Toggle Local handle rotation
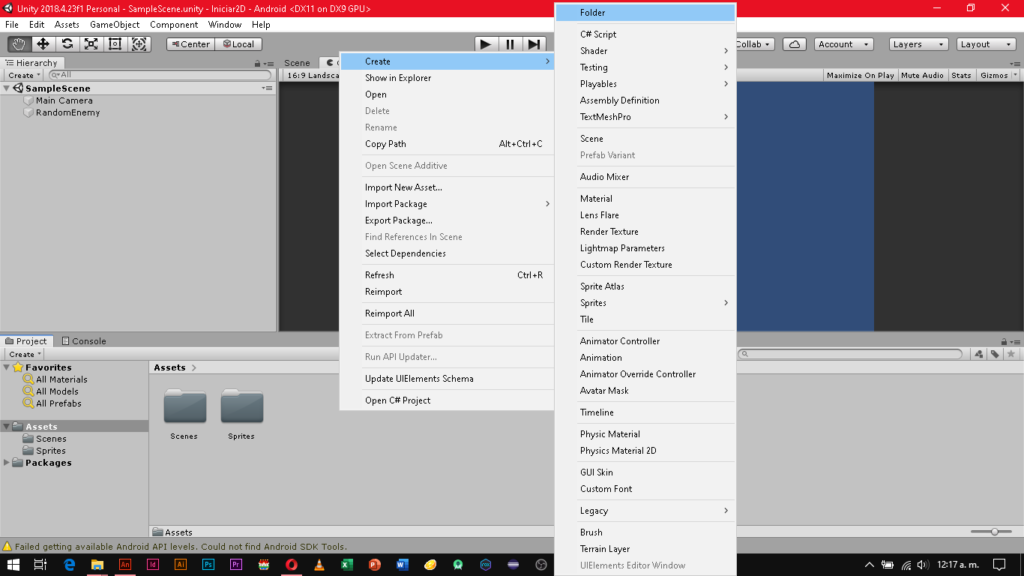This screenshot has width=1024, height=576. coord(238,44)
